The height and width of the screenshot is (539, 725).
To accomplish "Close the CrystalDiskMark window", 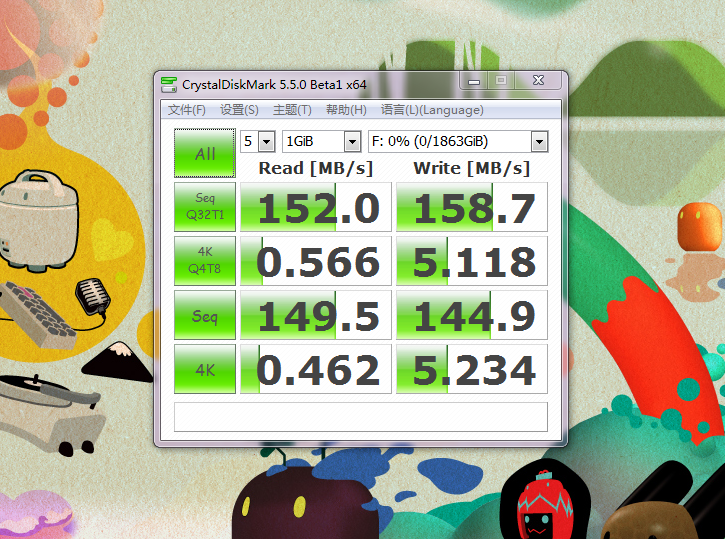I will (538, 81).
